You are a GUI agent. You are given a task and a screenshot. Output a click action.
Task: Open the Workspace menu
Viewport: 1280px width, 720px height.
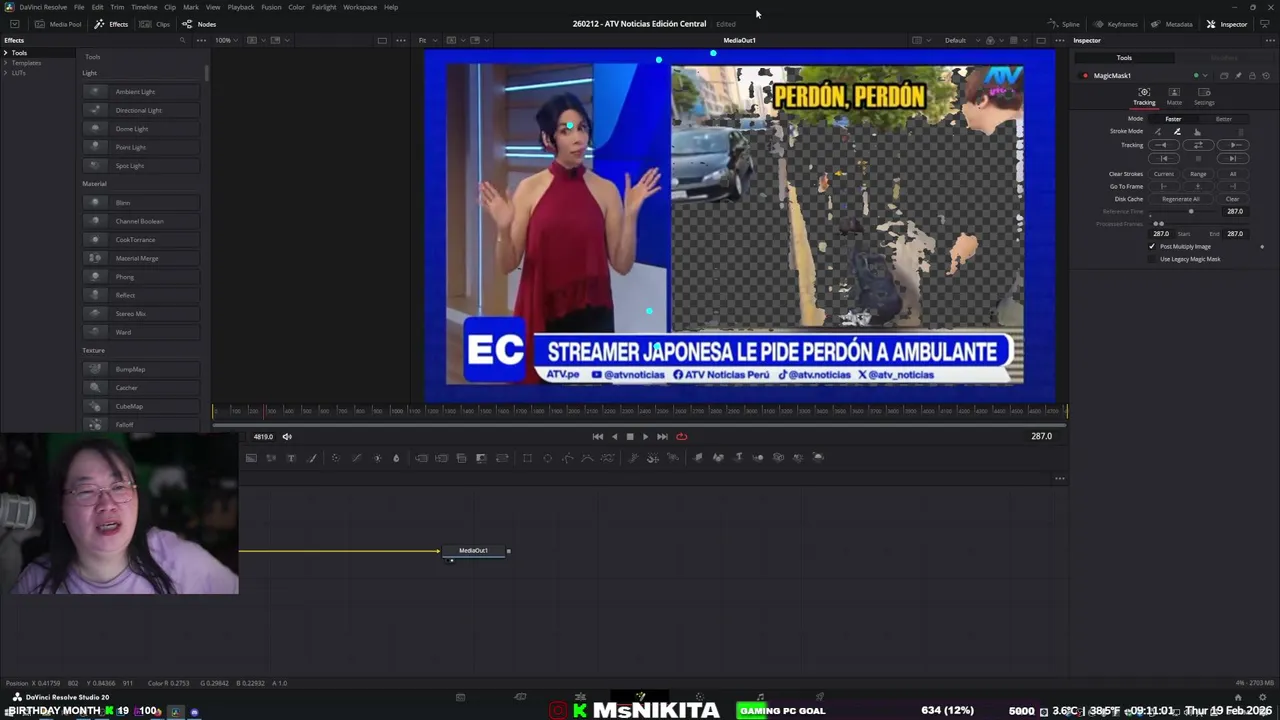[360, 7]
